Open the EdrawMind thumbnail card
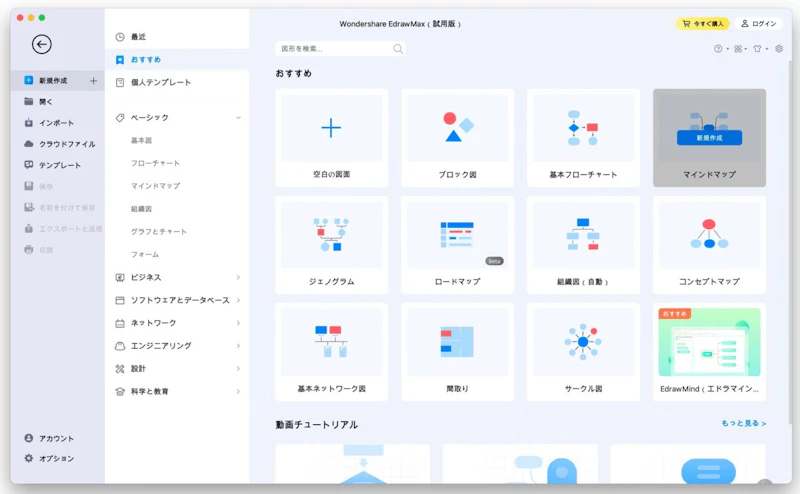The width and height of the screenshot is (800, 494). [x=709, y=352]
